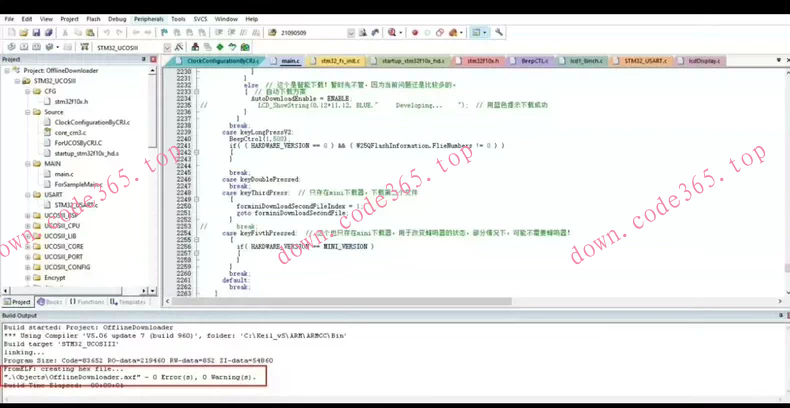790x408 pixels.
Task: Click the Open file folder icon
Action: tap(23, 33)
